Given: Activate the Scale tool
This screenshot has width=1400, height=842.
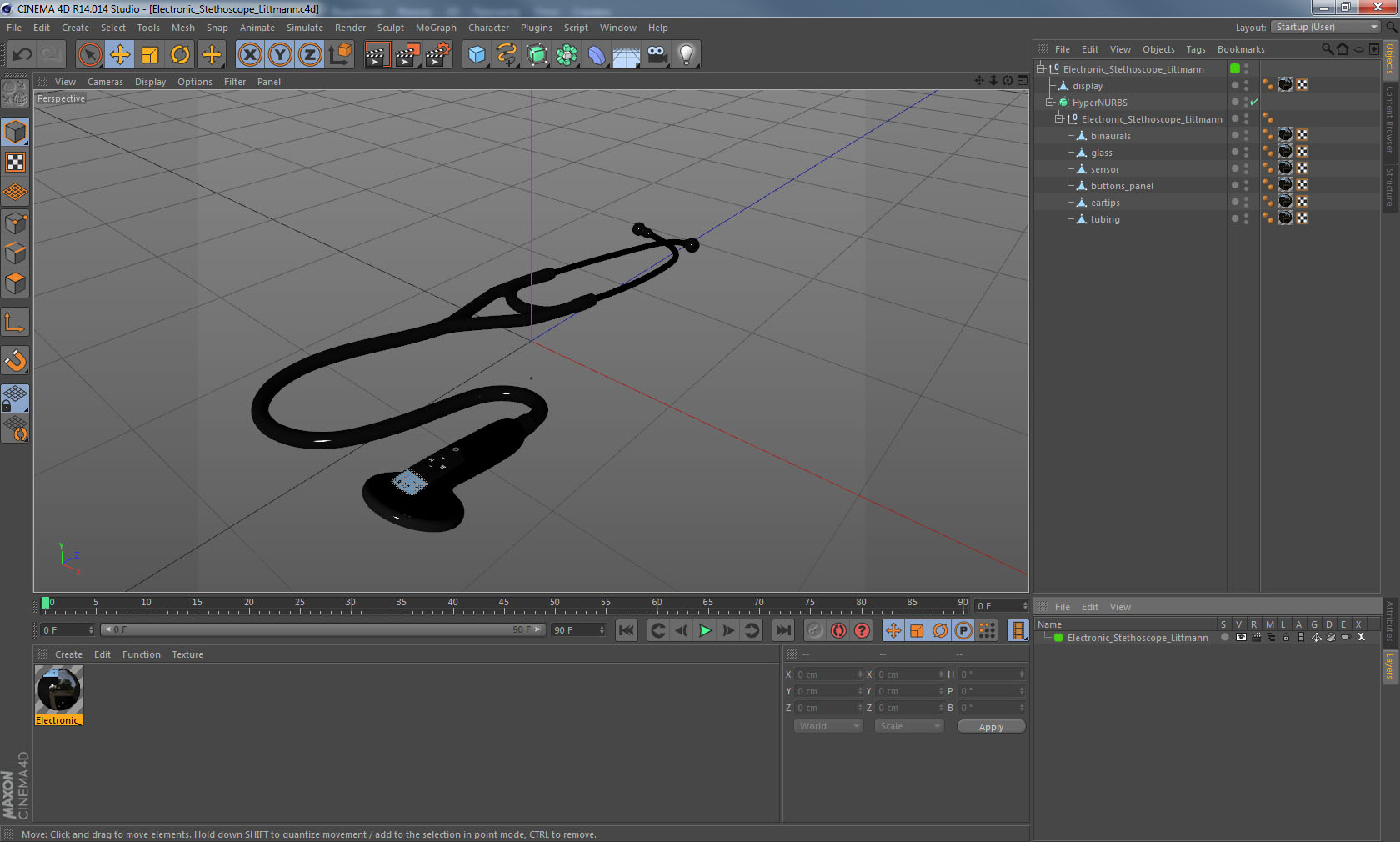Looking at the screenshot, I should click(x=150, y=55).
